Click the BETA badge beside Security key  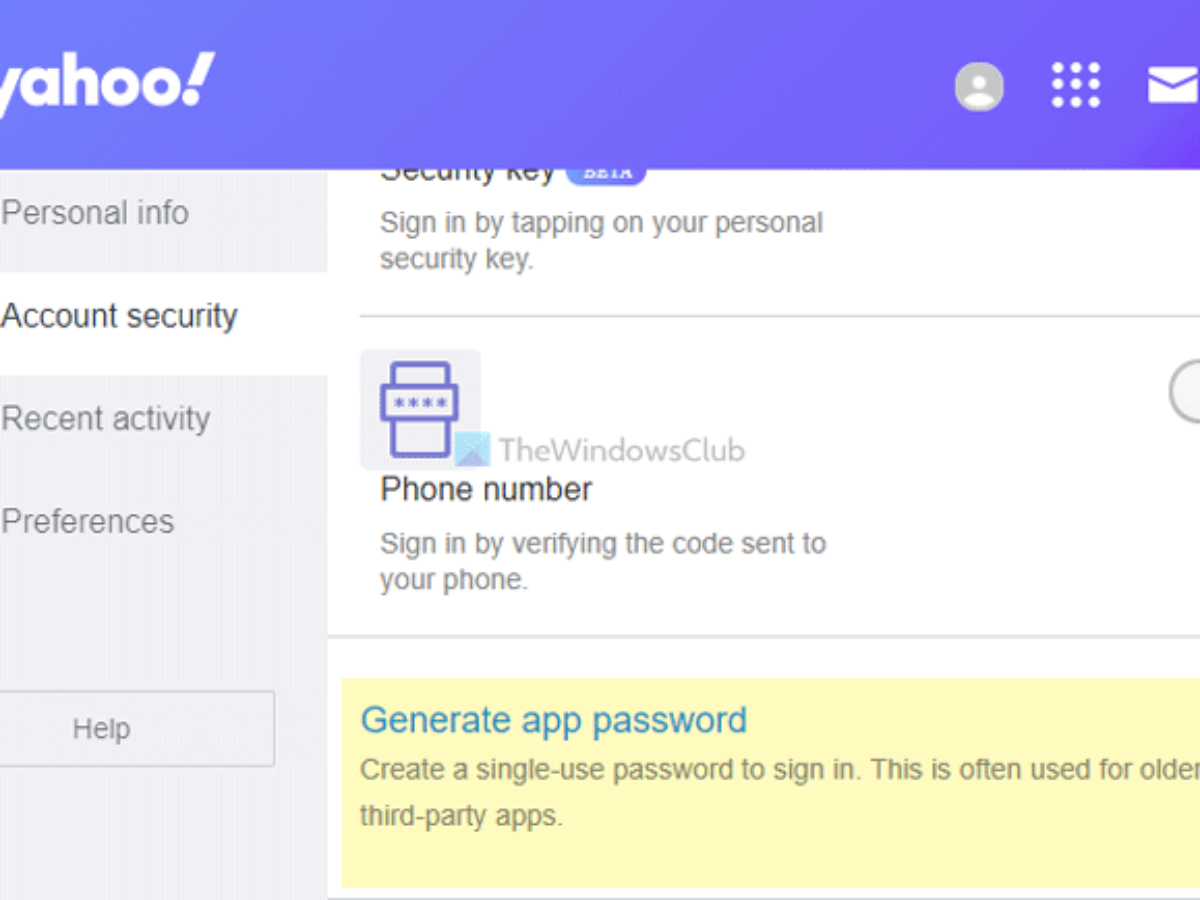(607, 174)
